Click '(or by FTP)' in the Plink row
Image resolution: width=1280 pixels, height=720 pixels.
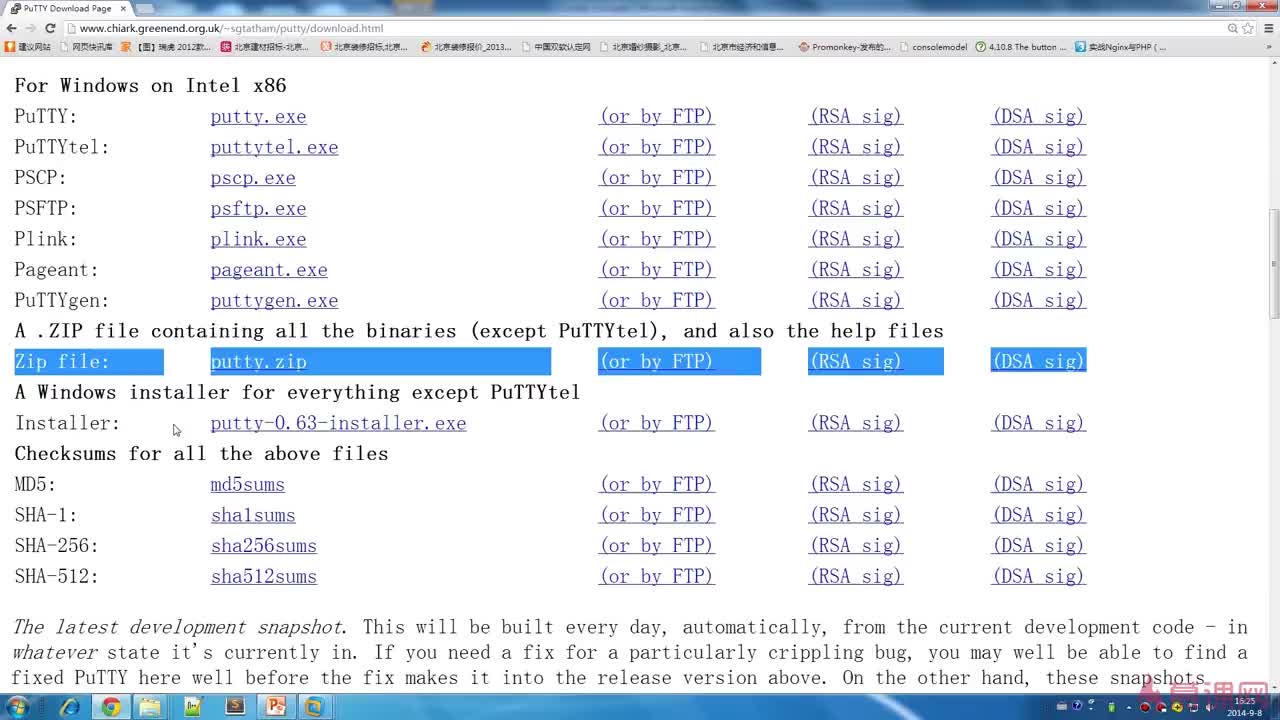(656, 240)
